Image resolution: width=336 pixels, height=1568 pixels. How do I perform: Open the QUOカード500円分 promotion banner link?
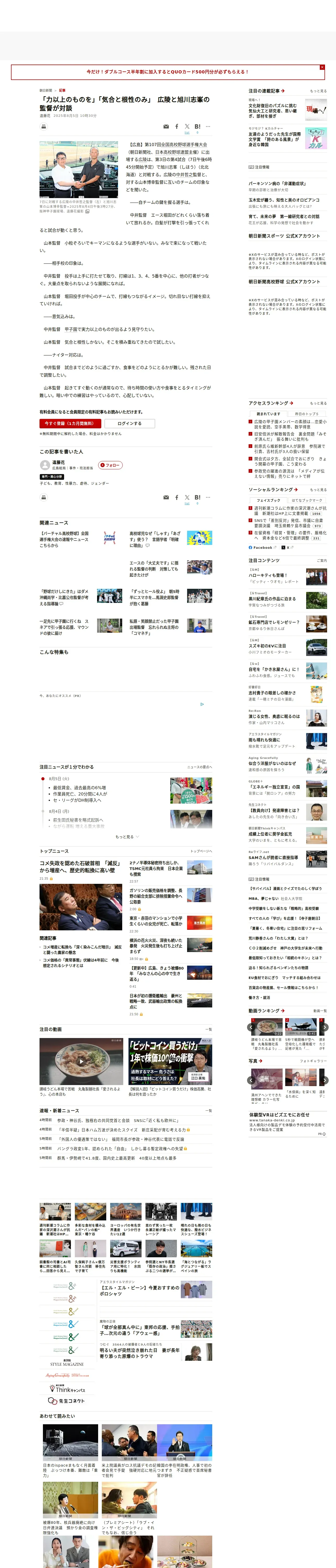[167, 72]
